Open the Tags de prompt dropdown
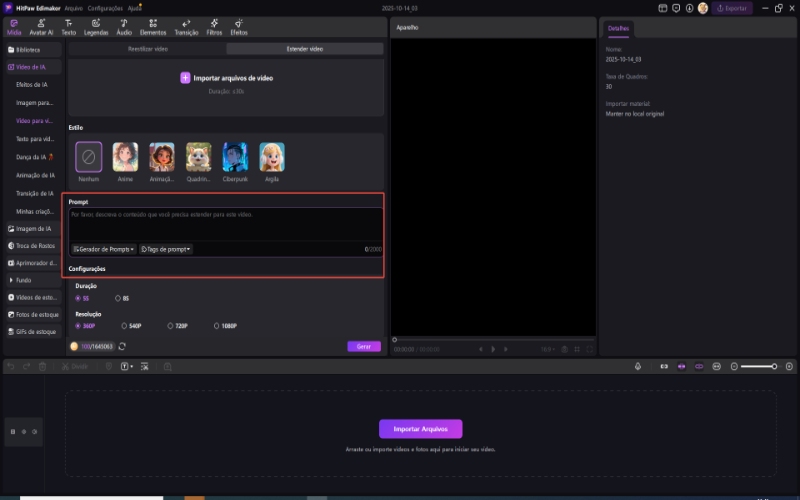Screen dimensions: 800x500 (165, 249)
